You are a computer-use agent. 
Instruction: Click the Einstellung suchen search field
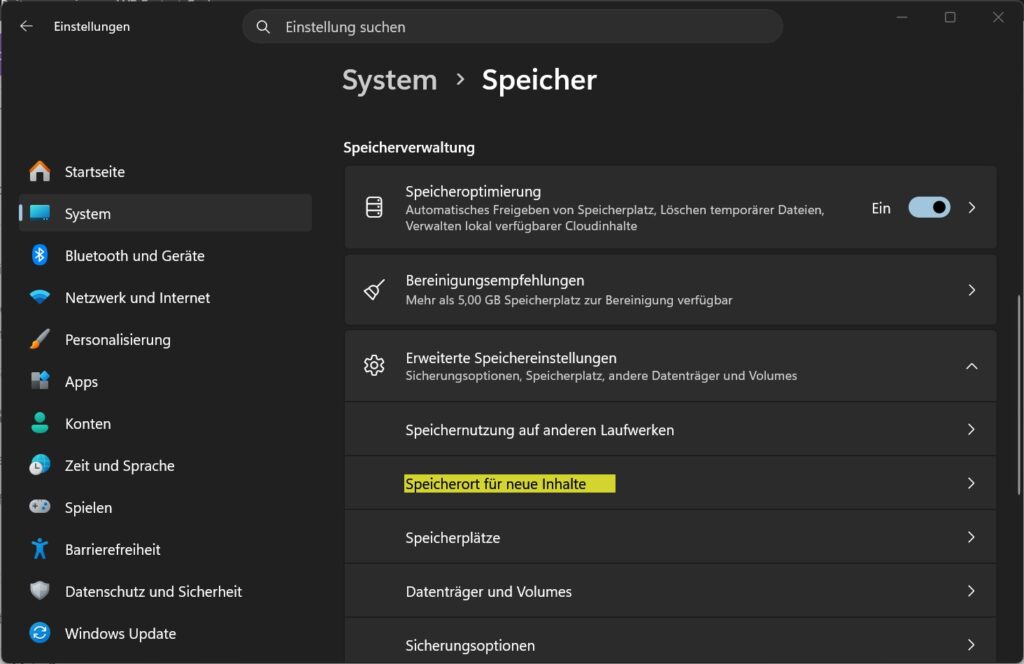513,27
